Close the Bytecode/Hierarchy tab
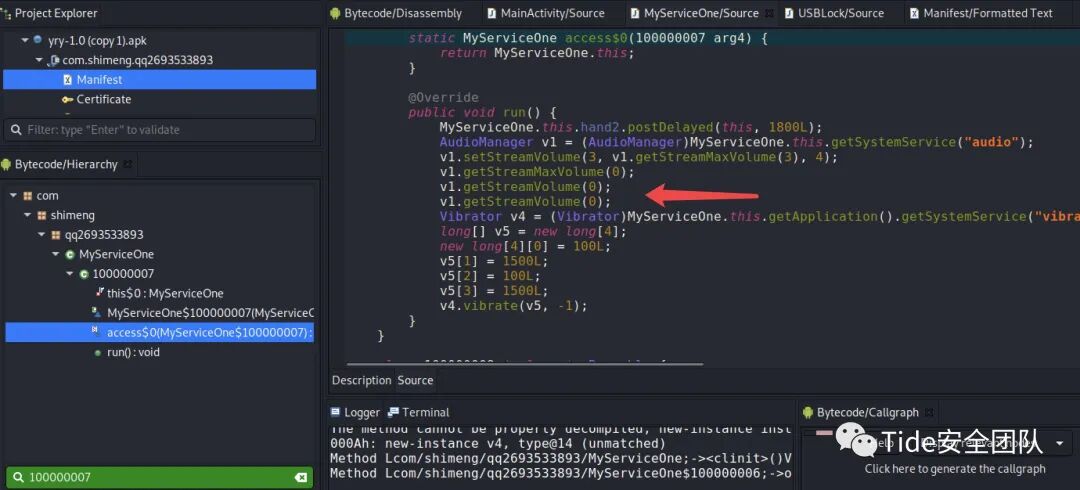 point(127,164)
